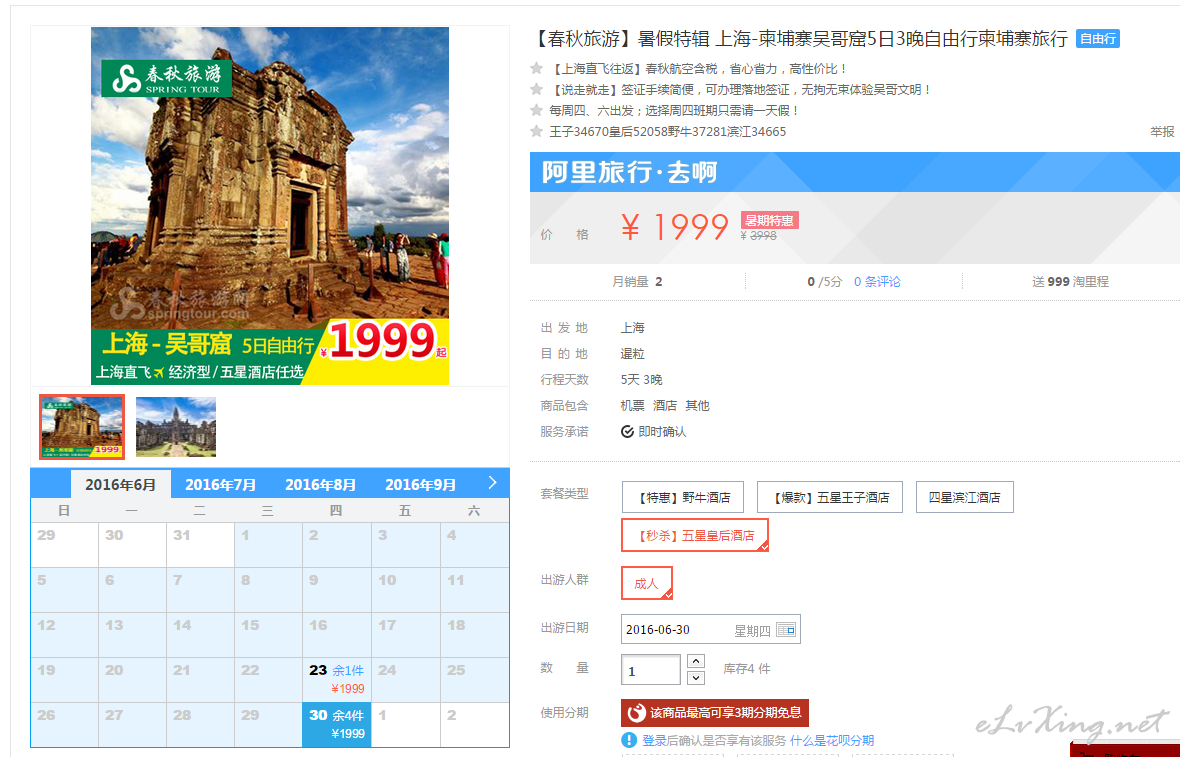The image size is (1180, 757).
Task: Select the 【特惠】野牛酒店 package
Action: pyautogui.click(x=683, y=497)
